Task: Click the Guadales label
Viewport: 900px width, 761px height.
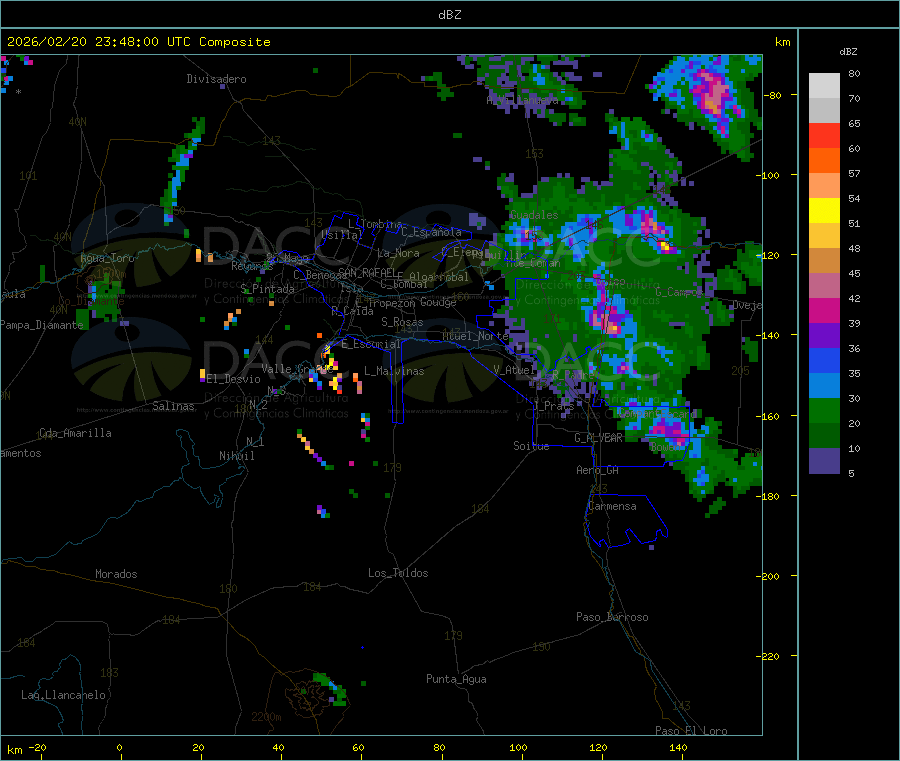Action: point(534,215)
